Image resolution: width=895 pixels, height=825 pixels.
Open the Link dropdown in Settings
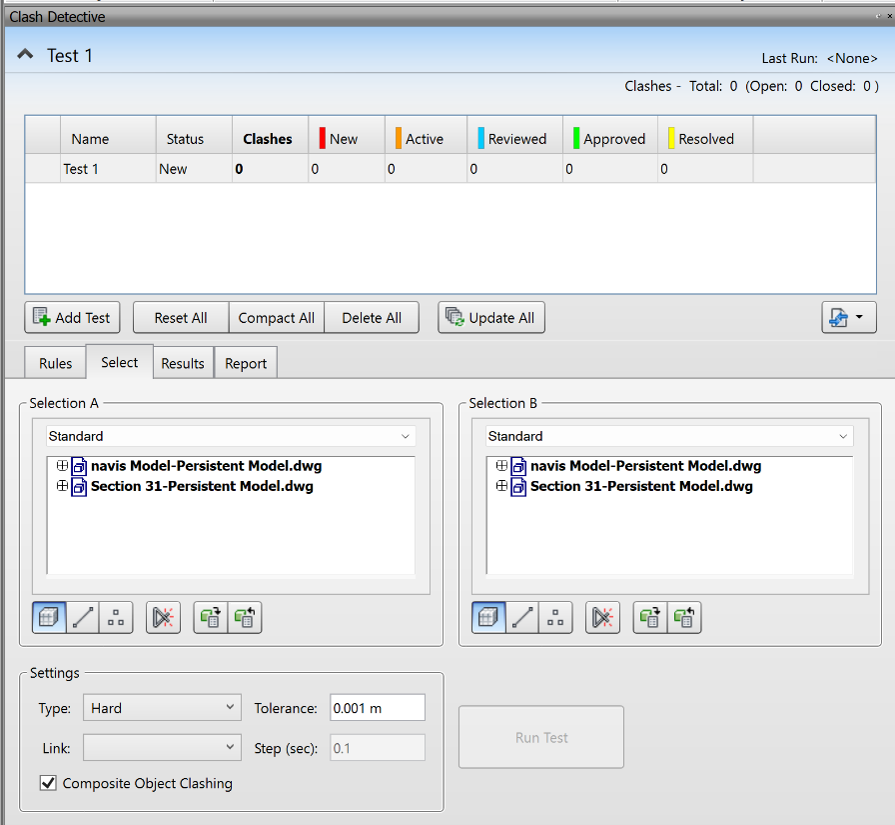[162, 747]
